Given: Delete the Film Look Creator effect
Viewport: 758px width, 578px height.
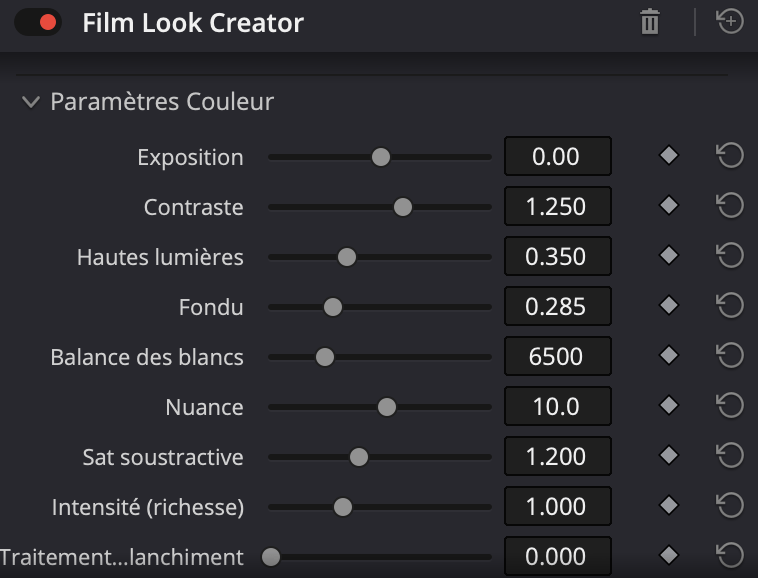Looking at the screenshot, I should coord(650,22).
